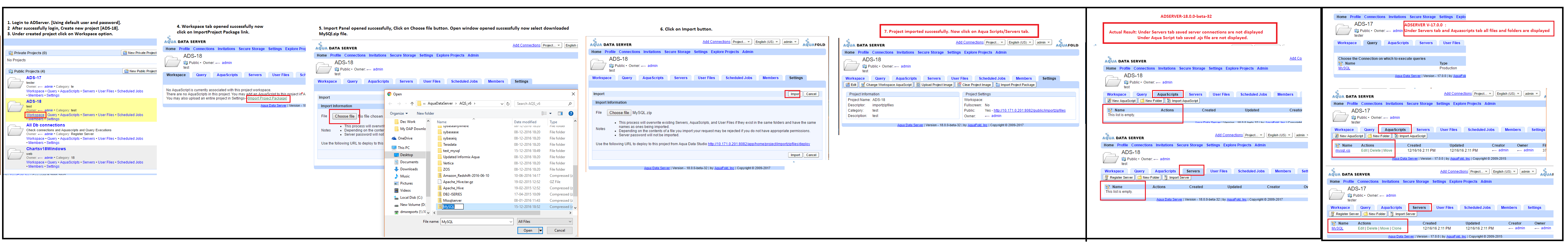
Task: Select Scheduled Jobs tab in step 6 Import screenshot
Action: point(738,78)
